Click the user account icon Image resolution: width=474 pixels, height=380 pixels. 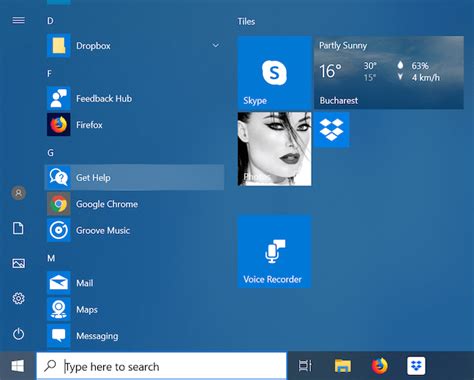(19, 193)
